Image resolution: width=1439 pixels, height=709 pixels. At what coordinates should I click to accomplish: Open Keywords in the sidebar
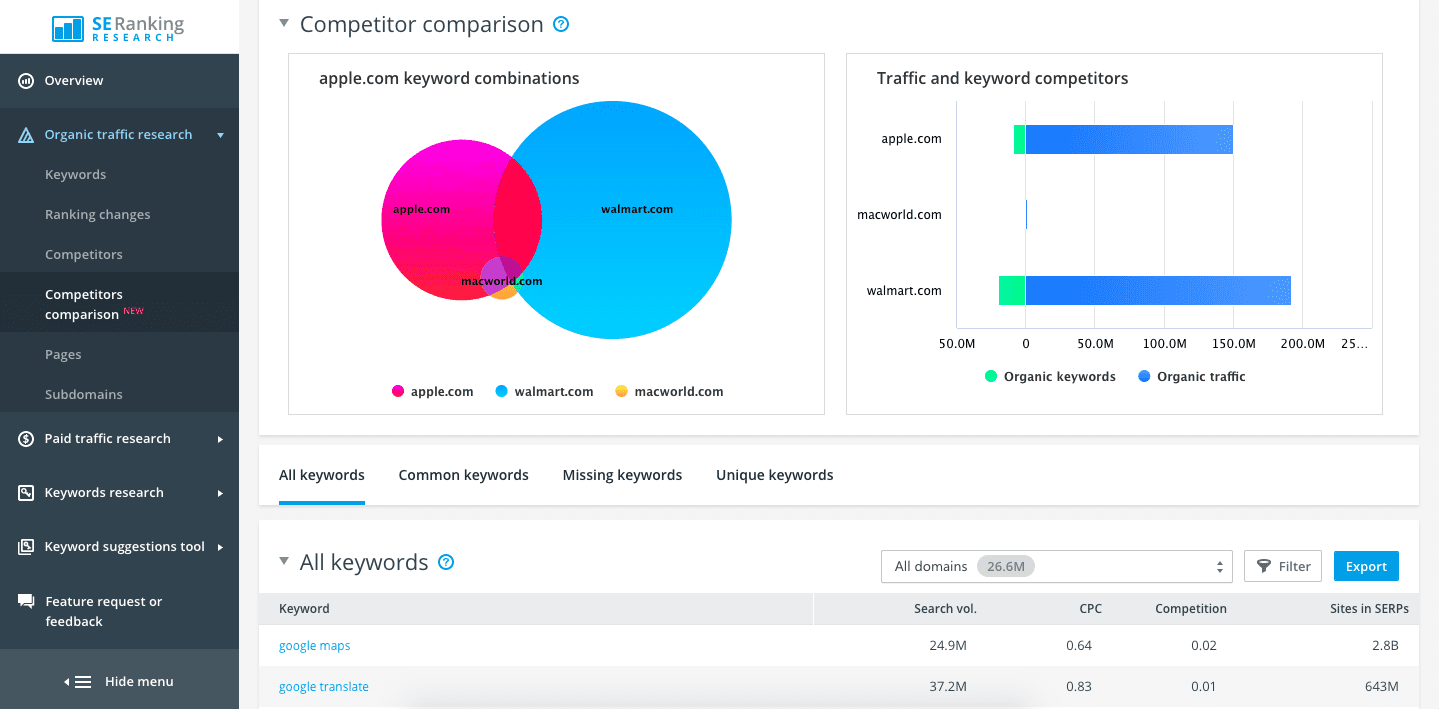pos(75,175)
